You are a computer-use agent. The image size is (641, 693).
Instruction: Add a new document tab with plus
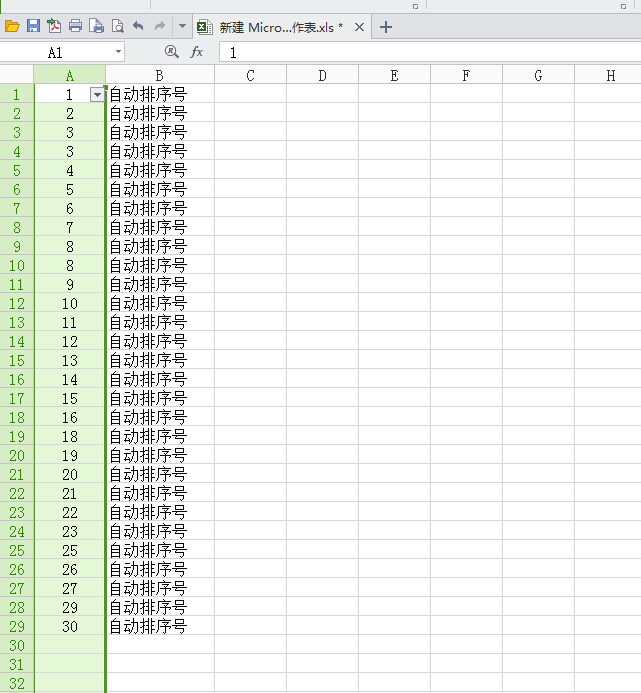tap(385, 27)
